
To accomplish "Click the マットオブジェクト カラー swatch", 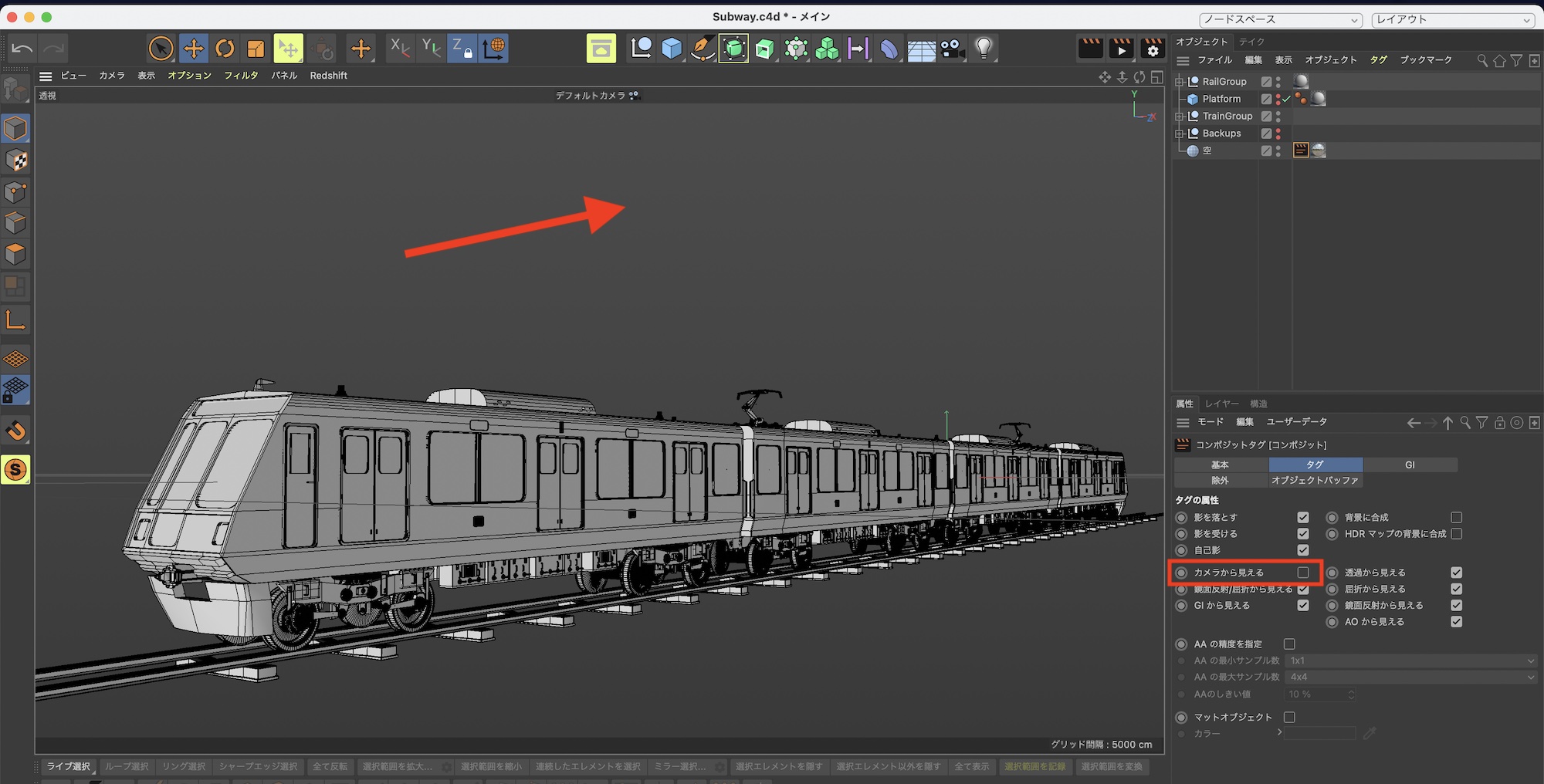I will pos(1319,734).
